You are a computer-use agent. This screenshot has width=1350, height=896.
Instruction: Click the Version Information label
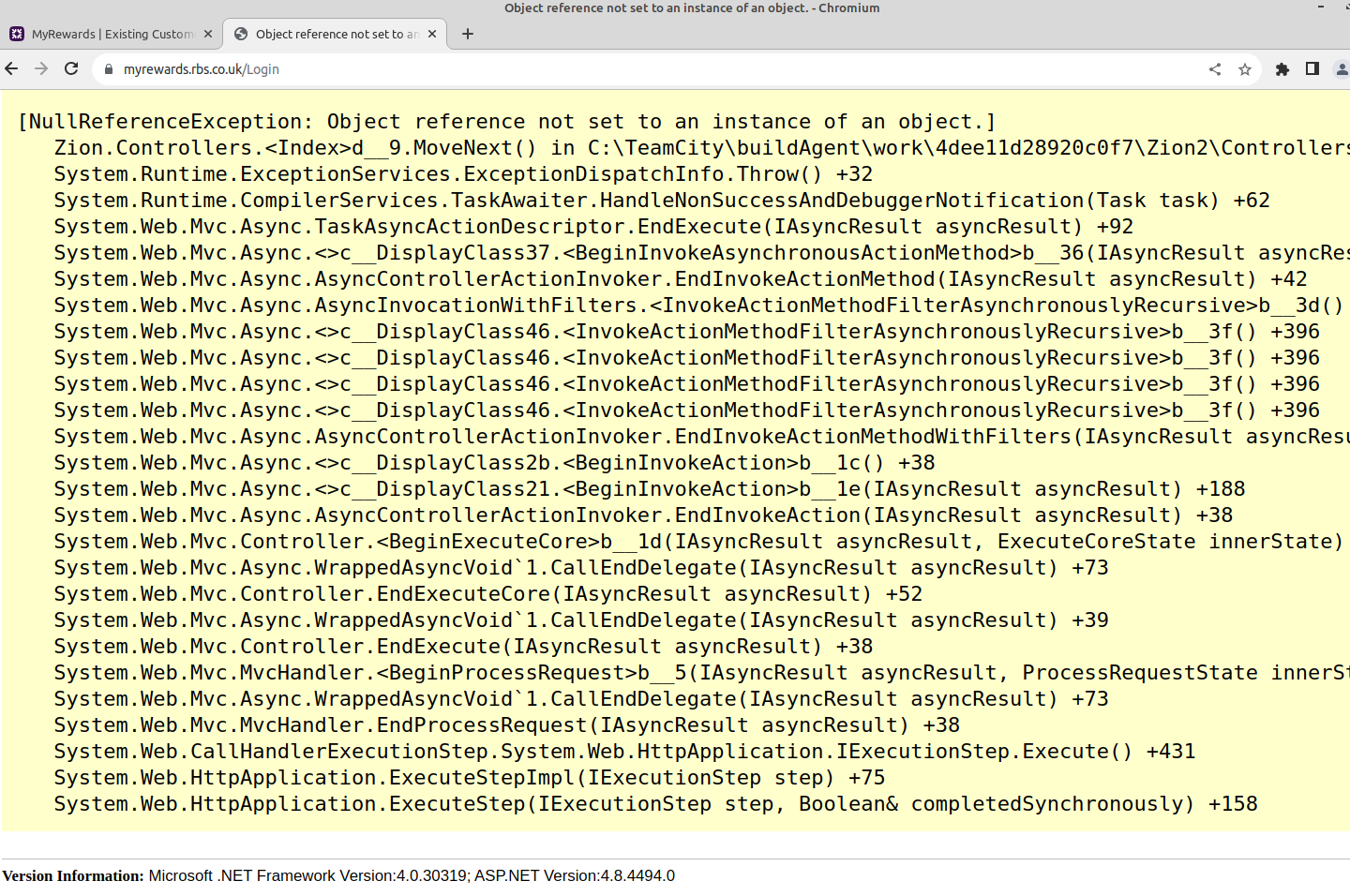pos(73,875)
